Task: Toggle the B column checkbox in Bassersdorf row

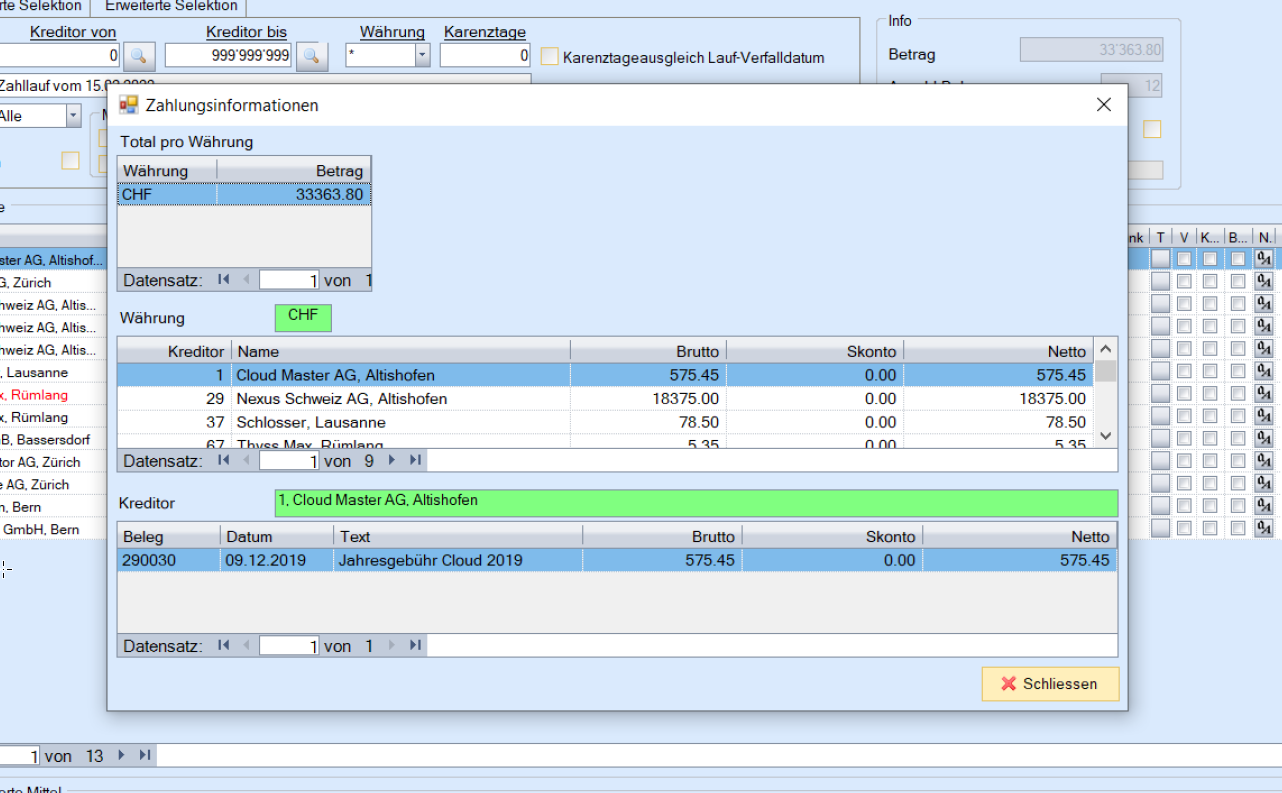Action: [1238, 440]
